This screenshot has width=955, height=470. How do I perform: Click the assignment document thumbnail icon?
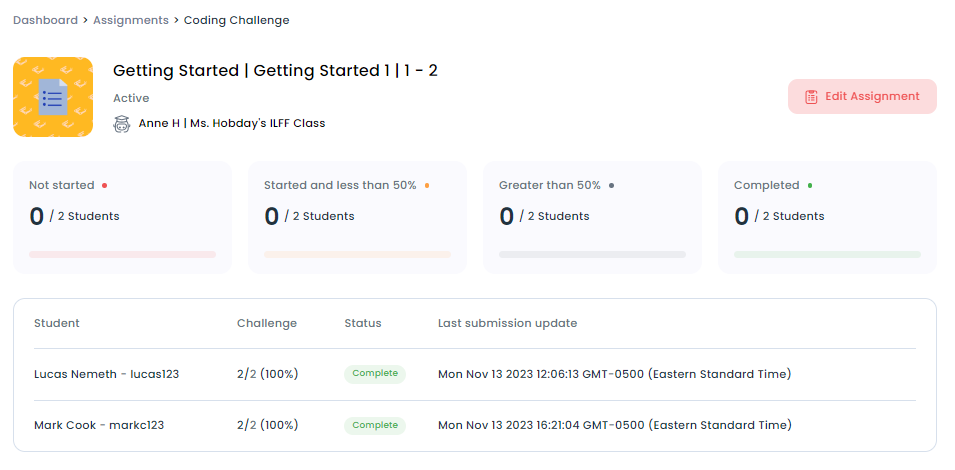coord(53,97)
